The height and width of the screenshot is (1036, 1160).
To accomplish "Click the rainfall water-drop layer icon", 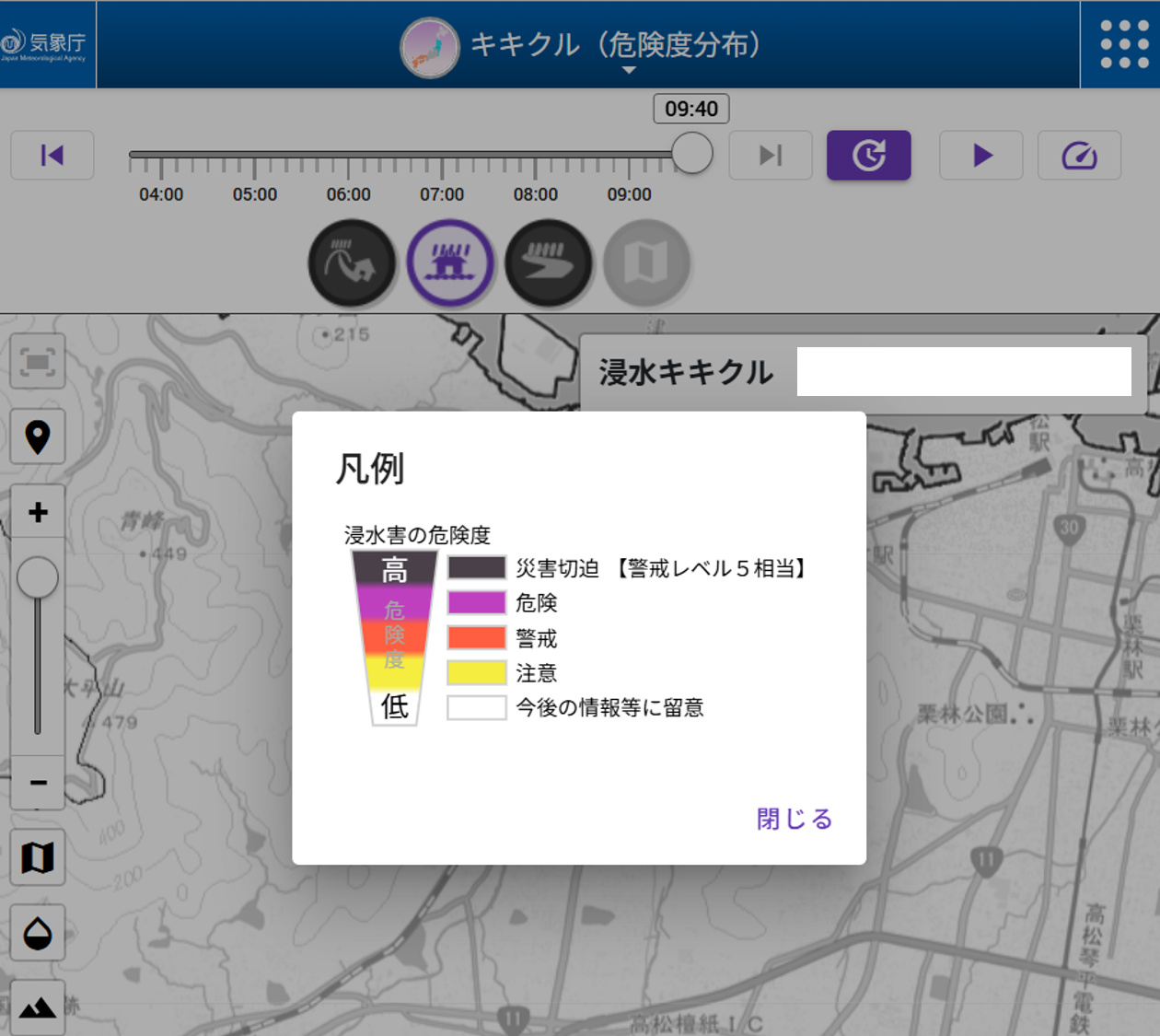I will tap(38, 933).
